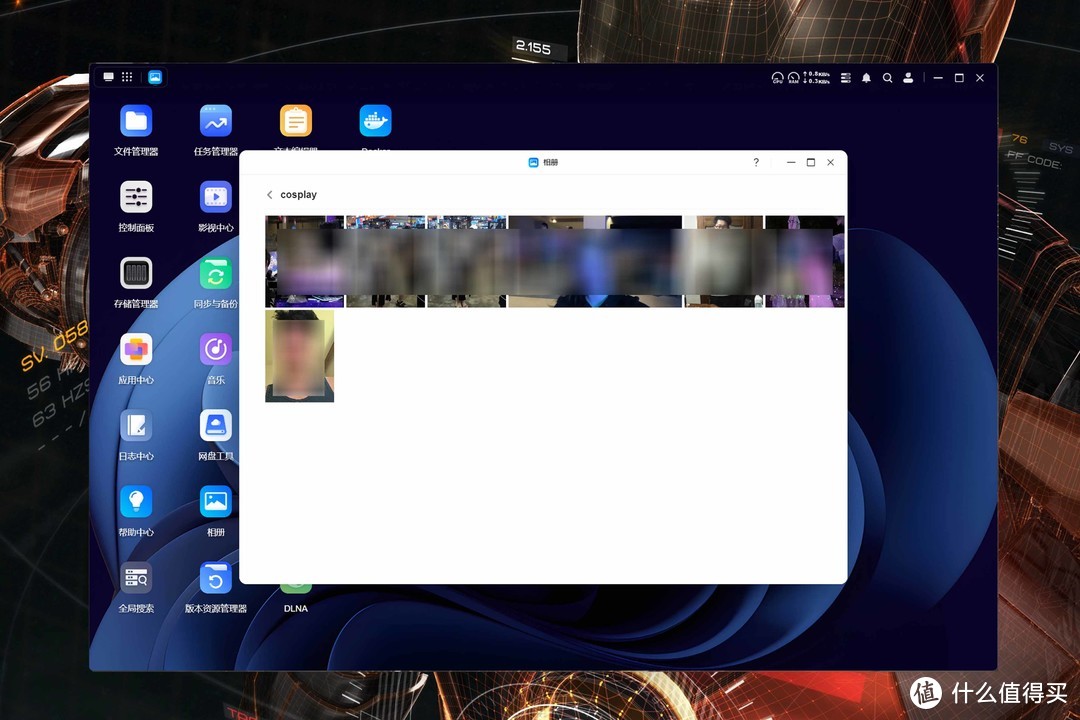
Task: Open 帮助中心 help center
Action: point(136,501)
